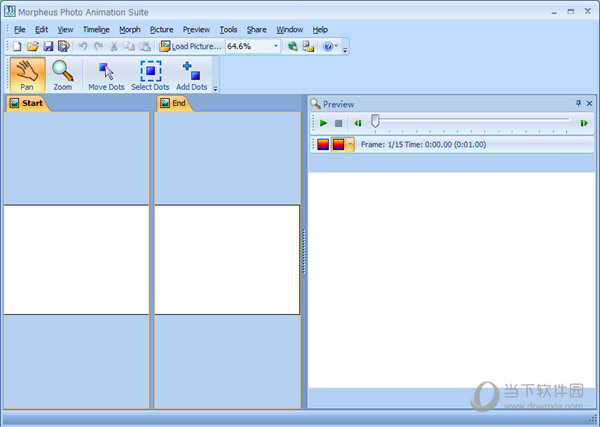Screen dimensions: 600x427
Task: Open the Help menu
Action: tap(320, 30)
